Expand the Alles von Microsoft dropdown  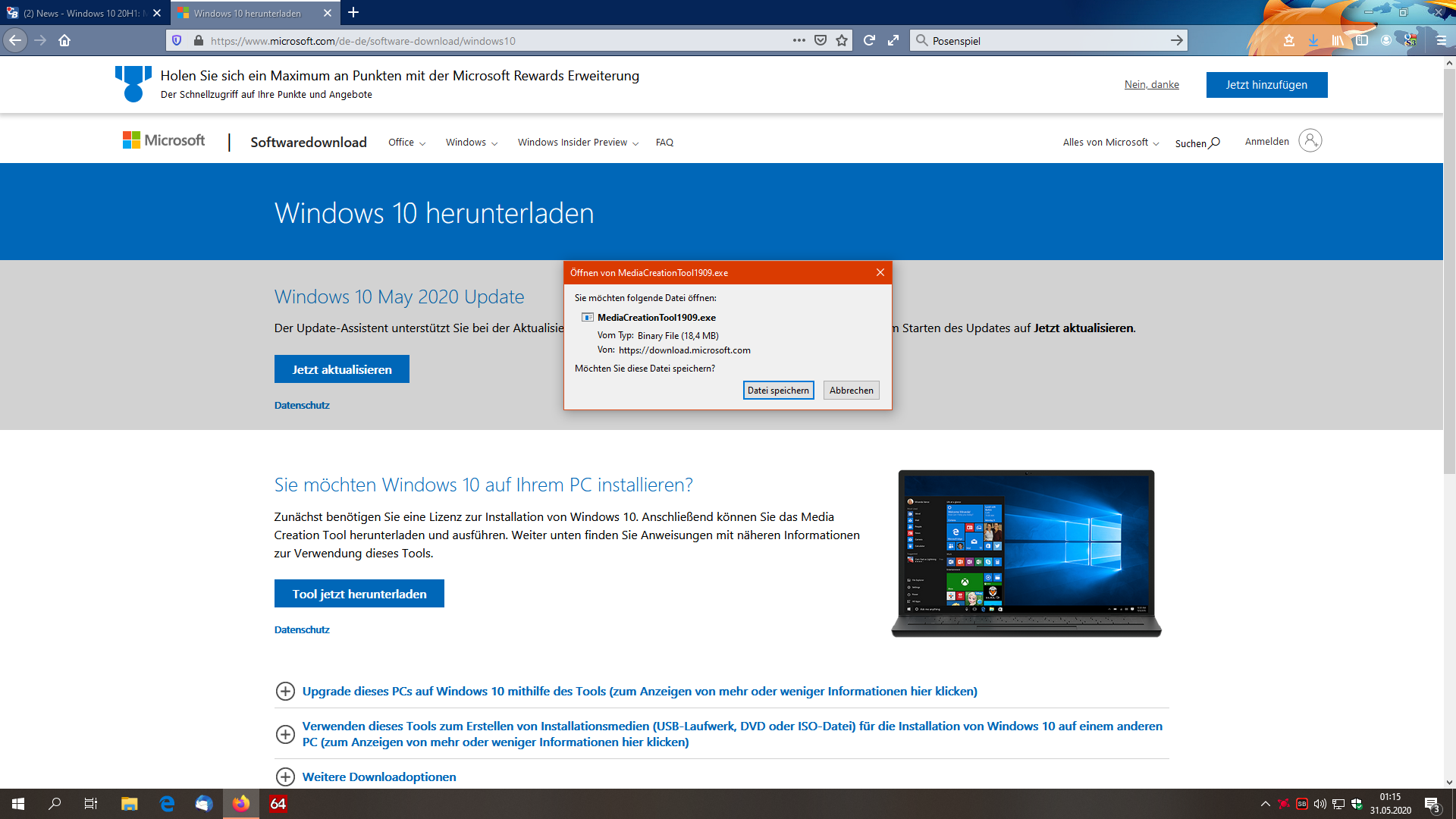coord(1110,143)
